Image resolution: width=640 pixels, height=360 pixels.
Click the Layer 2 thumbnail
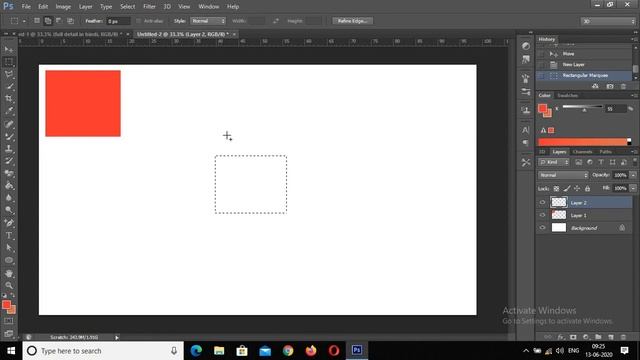[559, 202]
